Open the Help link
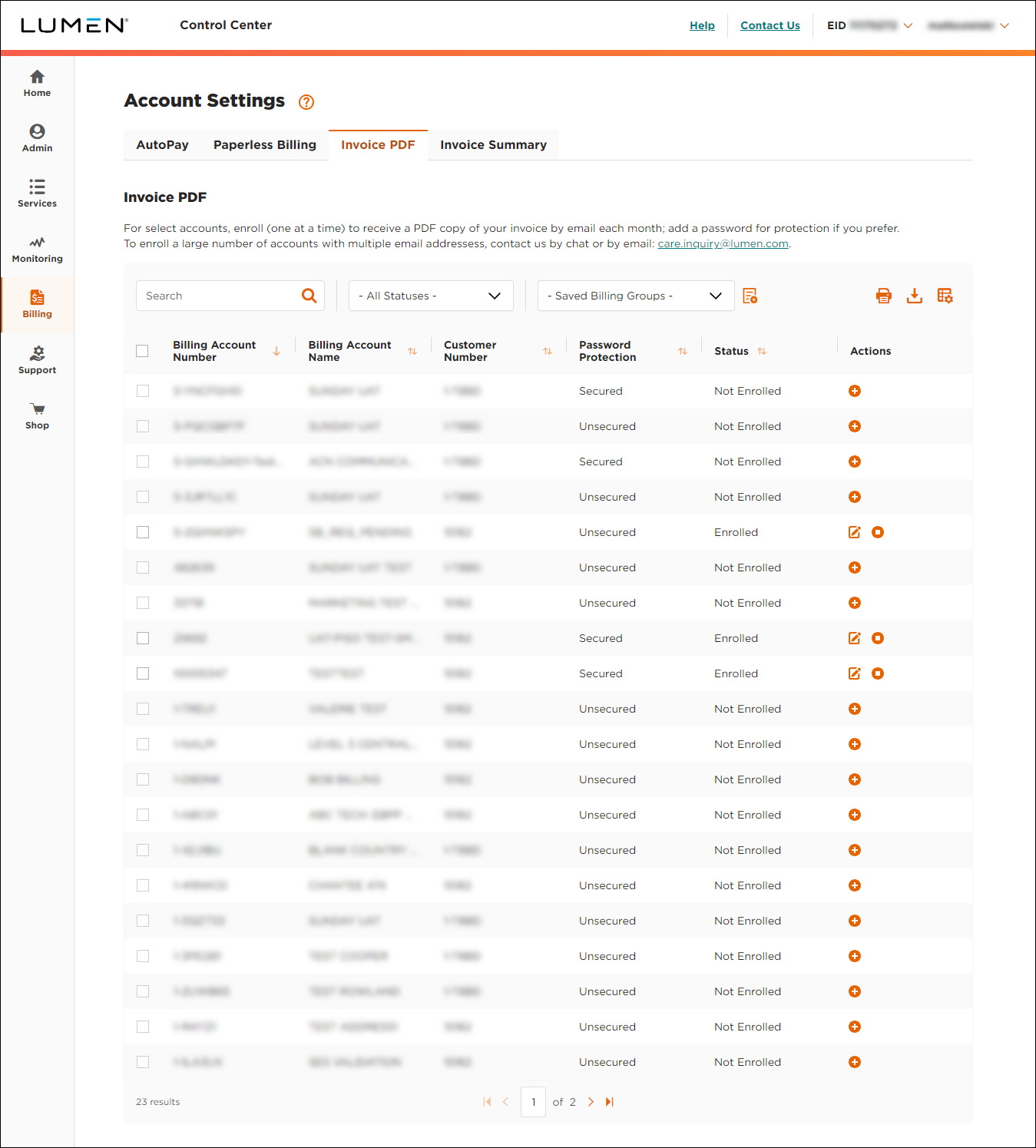Screen dimensions: 1036x1148 [x=702, y=25]
